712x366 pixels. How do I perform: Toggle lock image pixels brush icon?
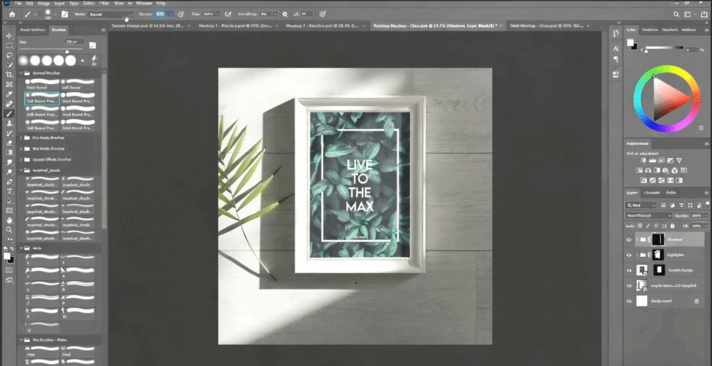tap(648, 226)
